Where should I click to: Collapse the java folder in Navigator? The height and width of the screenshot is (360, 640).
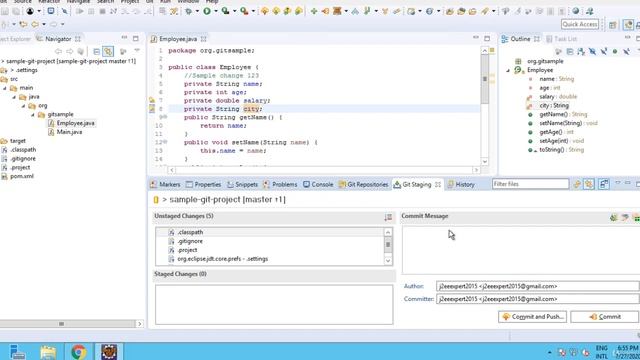14,97
